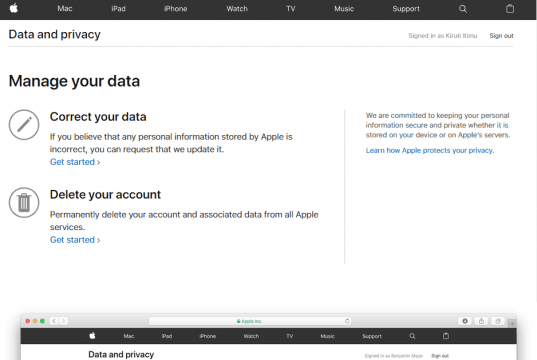Click the Manage your data heading
The image size is (537, 360).
click(74, 81)
